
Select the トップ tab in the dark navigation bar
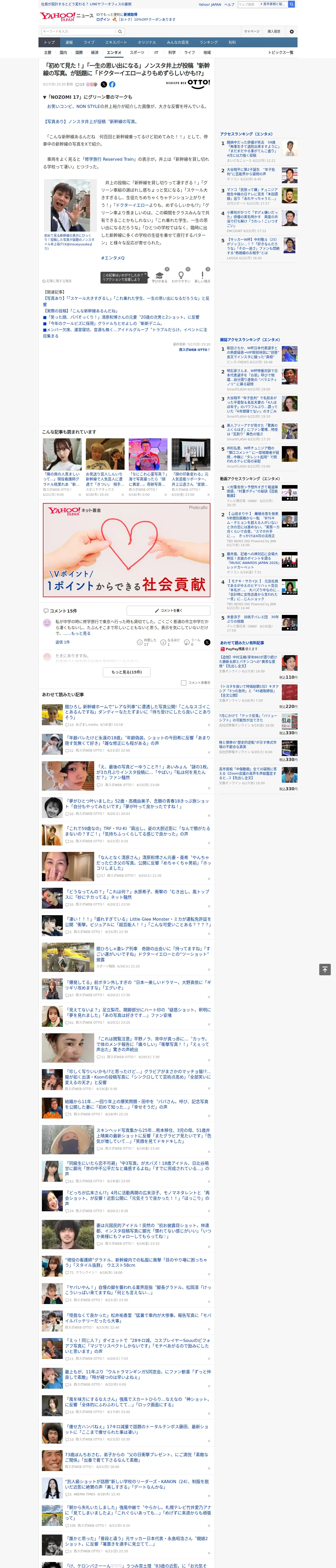(49, 43)
